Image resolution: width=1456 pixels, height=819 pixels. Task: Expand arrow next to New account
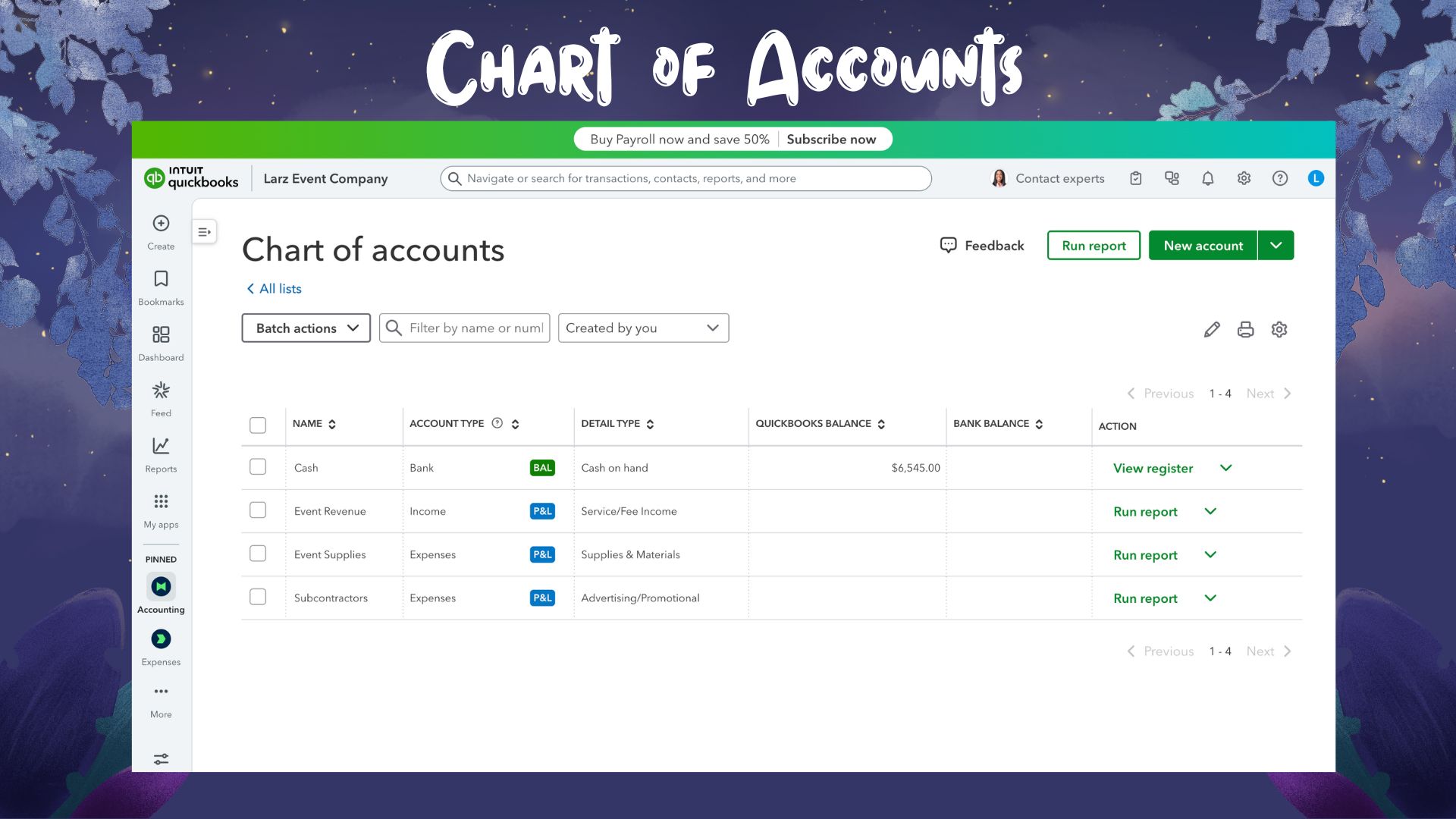pyautogui.click(x=1276, y=246)
